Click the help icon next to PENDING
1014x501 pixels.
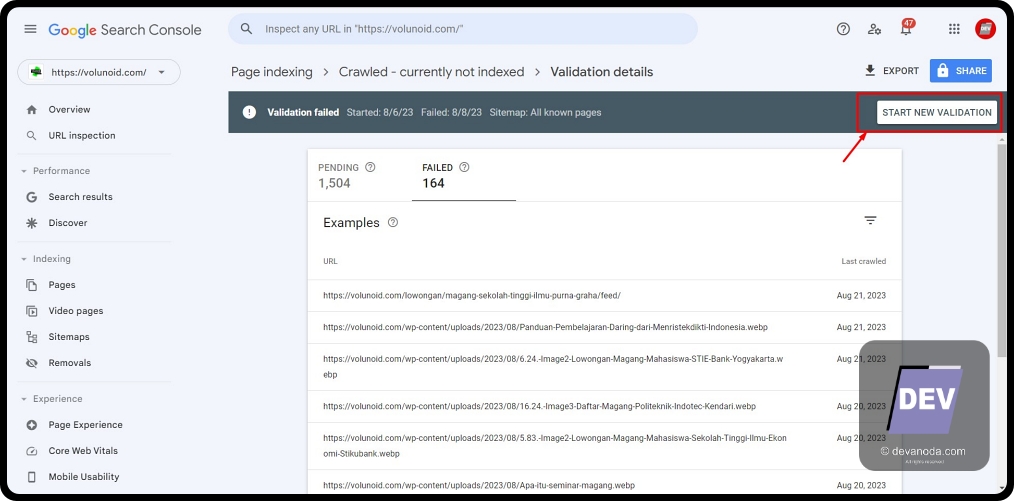click(370, 167)
